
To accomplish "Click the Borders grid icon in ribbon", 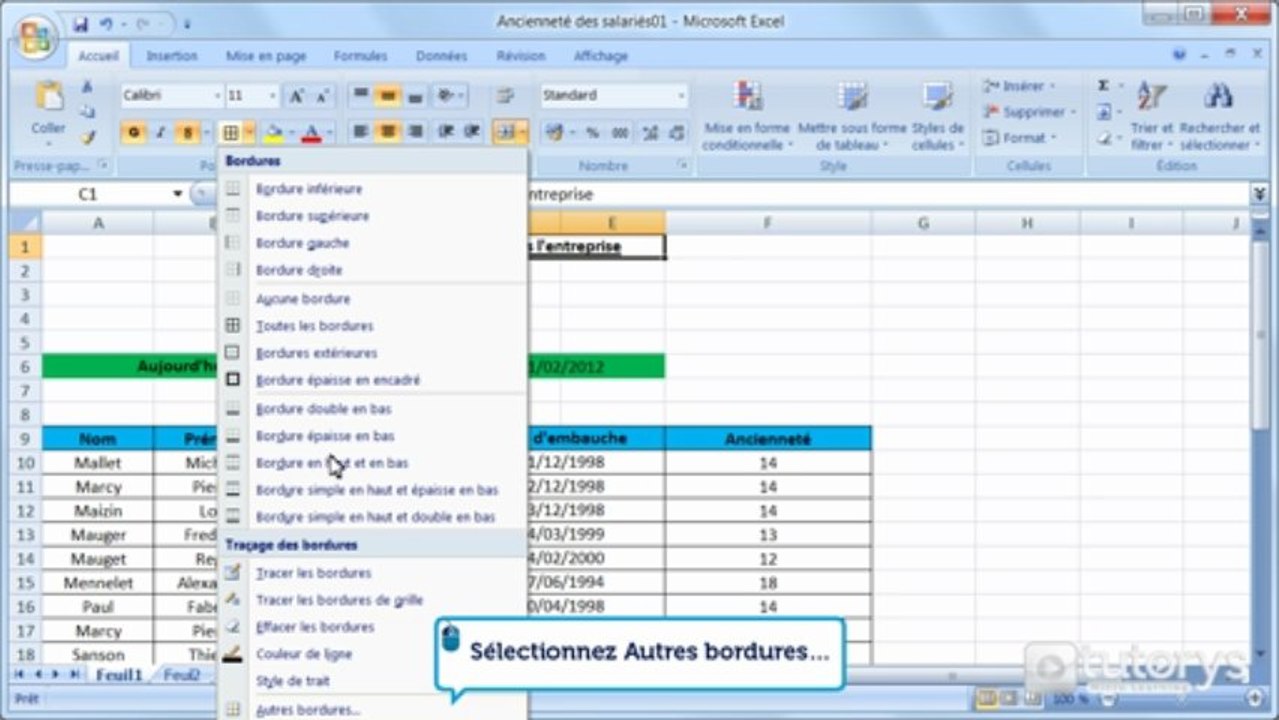I will (x=230, y=132).
